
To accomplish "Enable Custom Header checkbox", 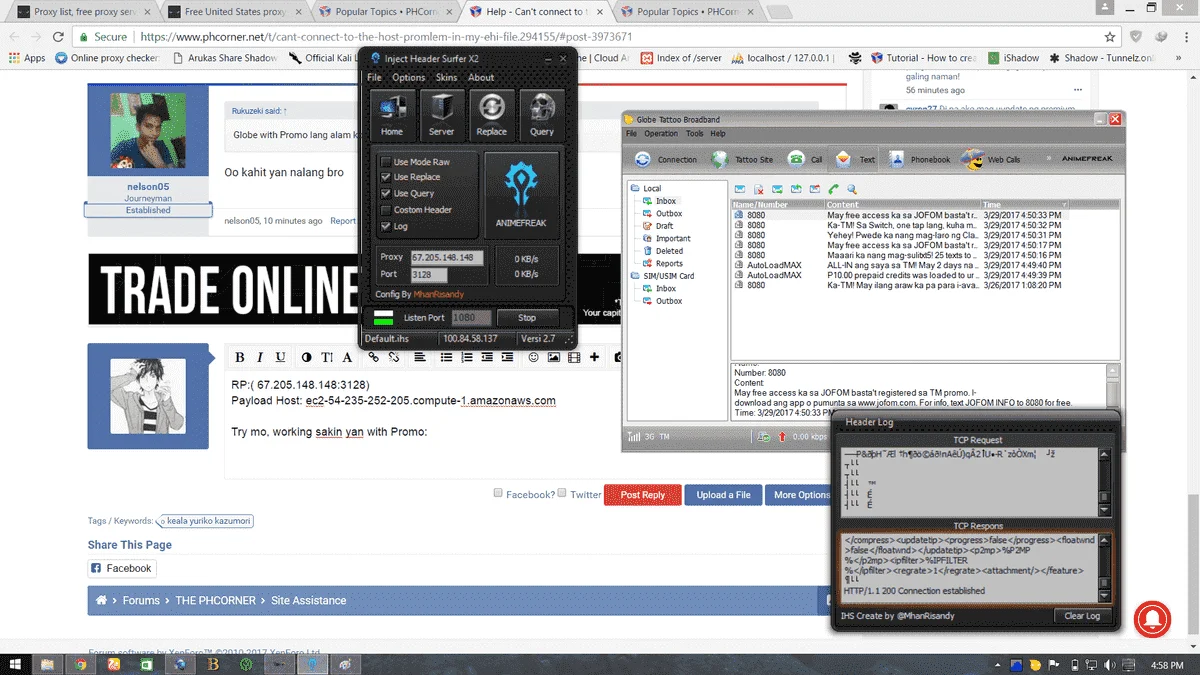I will [x=386, y=210].
